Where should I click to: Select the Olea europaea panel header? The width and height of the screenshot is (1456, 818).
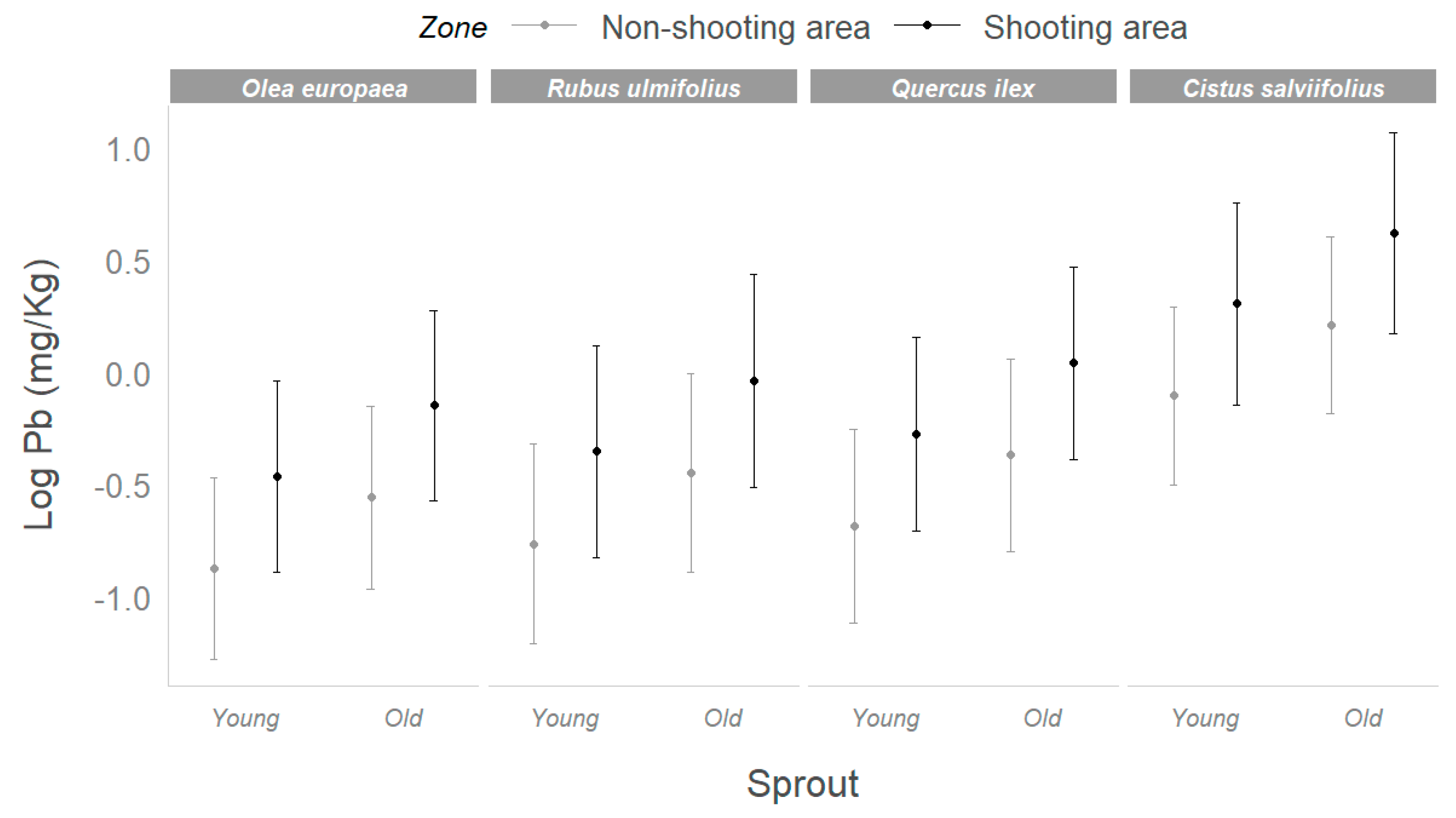click(x=324, y=88)
